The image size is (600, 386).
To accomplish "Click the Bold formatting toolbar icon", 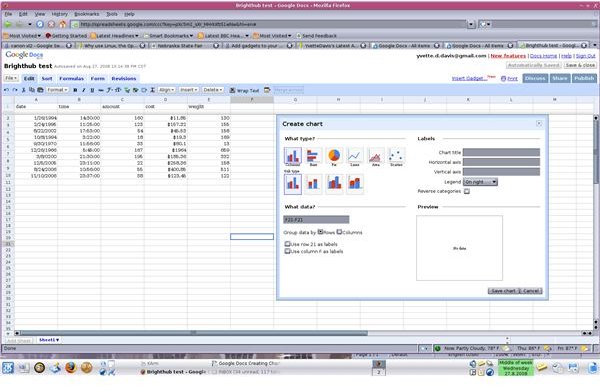I will tap(75, 90).
